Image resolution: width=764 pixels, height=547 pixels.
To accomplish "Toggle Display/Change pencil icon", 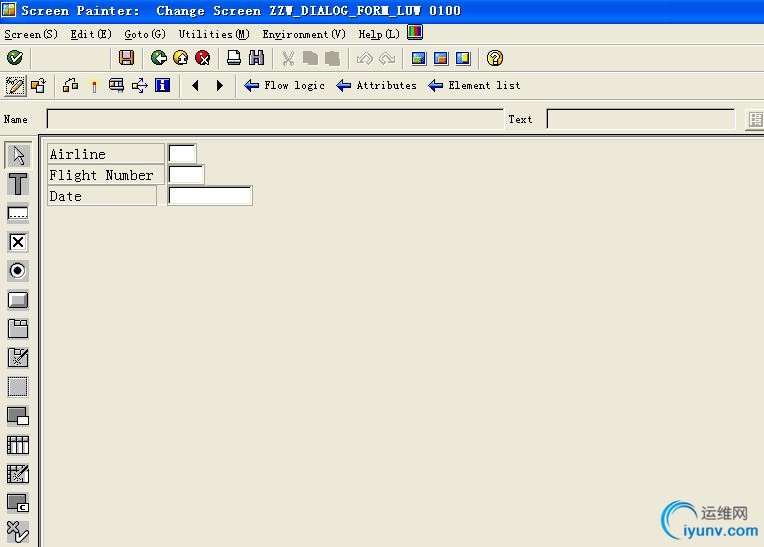I will click(x=15, y=86).
